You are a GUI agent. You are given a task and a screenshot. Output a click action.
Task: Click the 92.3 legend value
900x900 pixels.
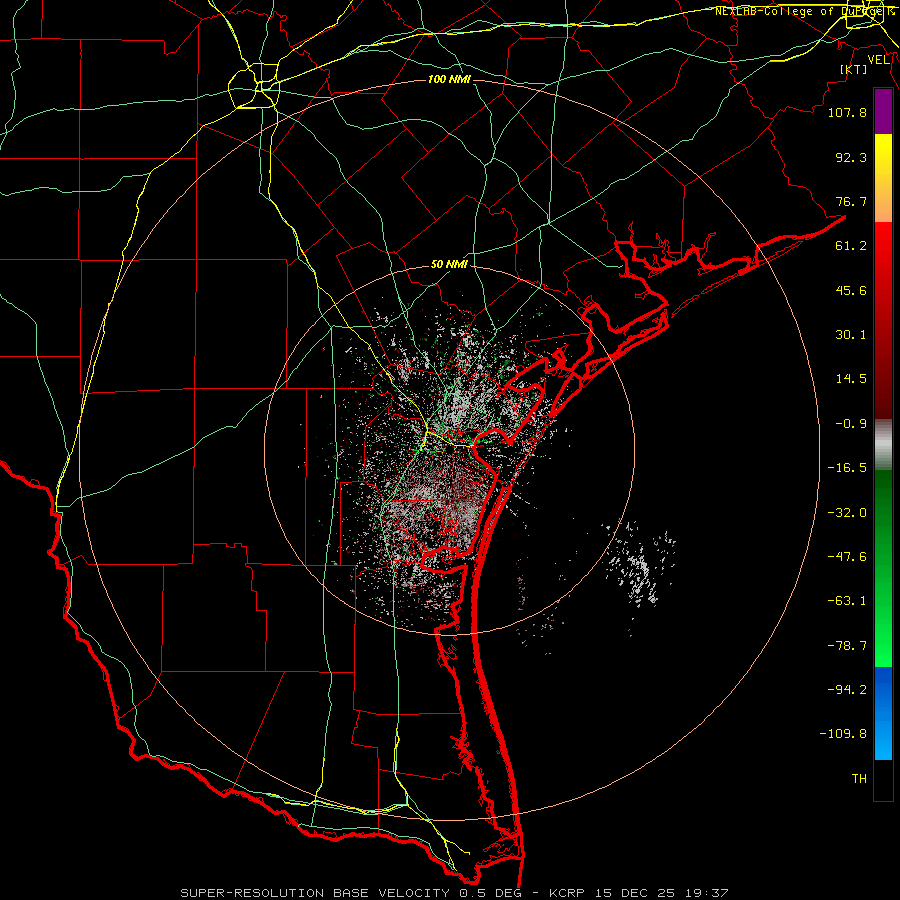pos(851,157)
